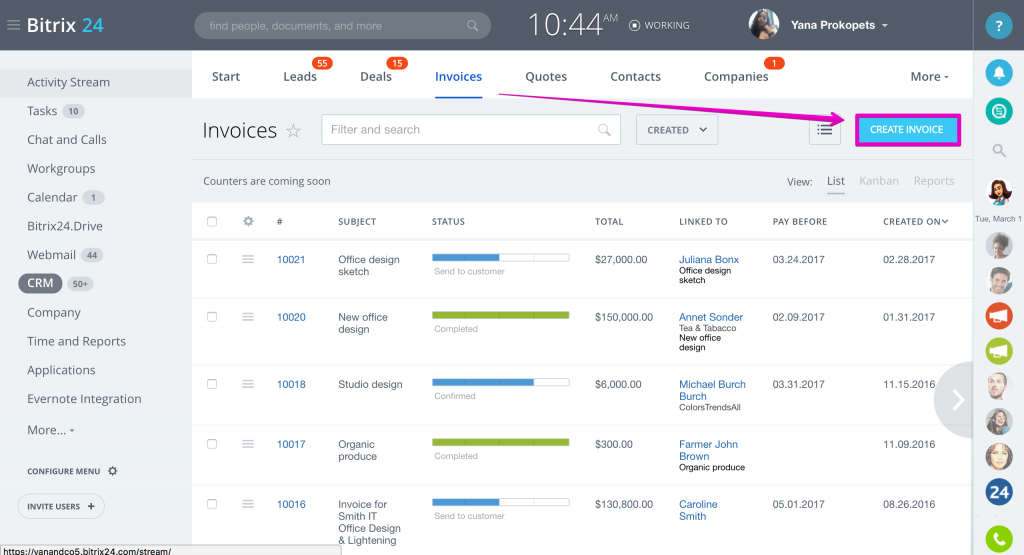The height and width of the screenshot is (555, 1024).
Task: Switch to the Start tab
Action: tap(226, 76)
